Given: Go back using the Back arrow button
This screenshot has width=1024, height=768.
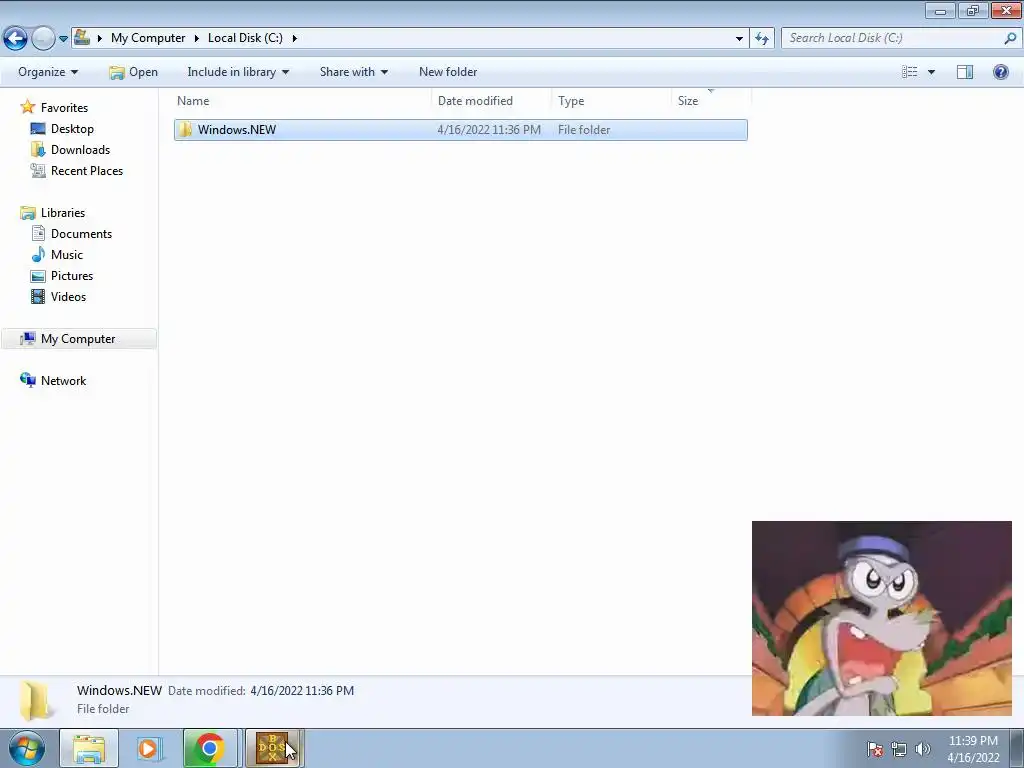Looking at the screenshot, I should (x=16, y=39).
